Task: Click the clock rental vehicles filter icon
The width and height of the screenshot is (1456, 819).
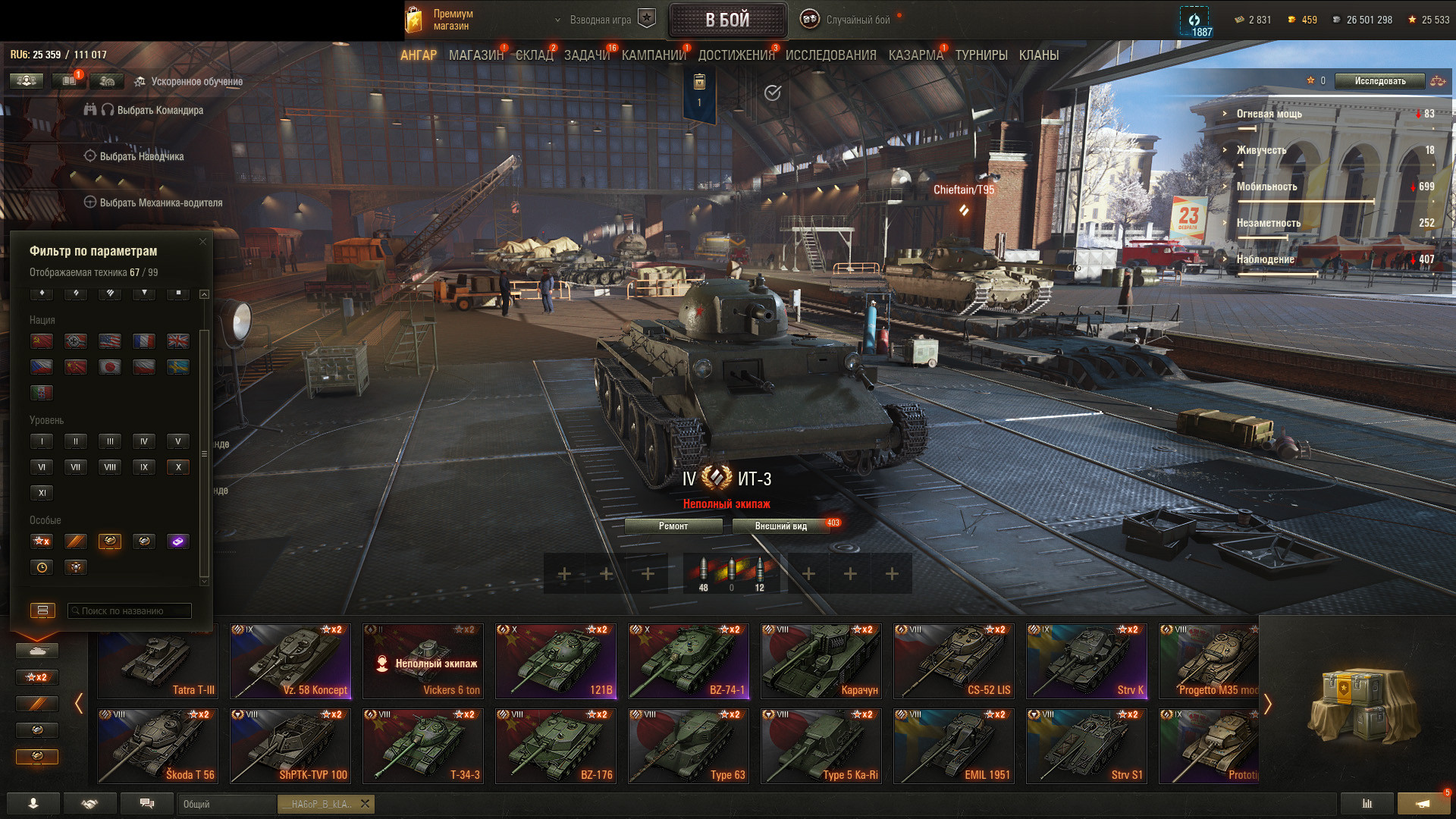Action: coord(42,567)
